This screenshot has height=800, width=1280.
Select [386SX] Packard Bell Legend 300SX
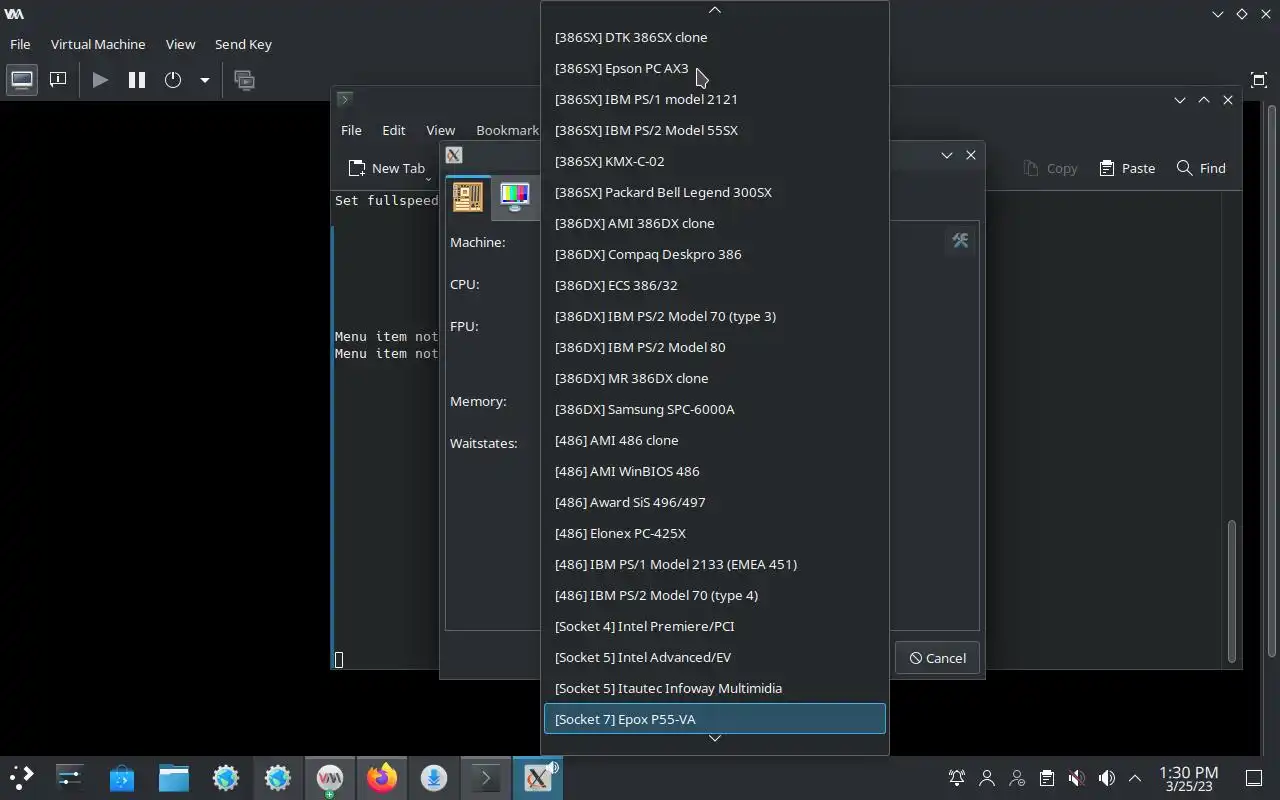(715, 192)
